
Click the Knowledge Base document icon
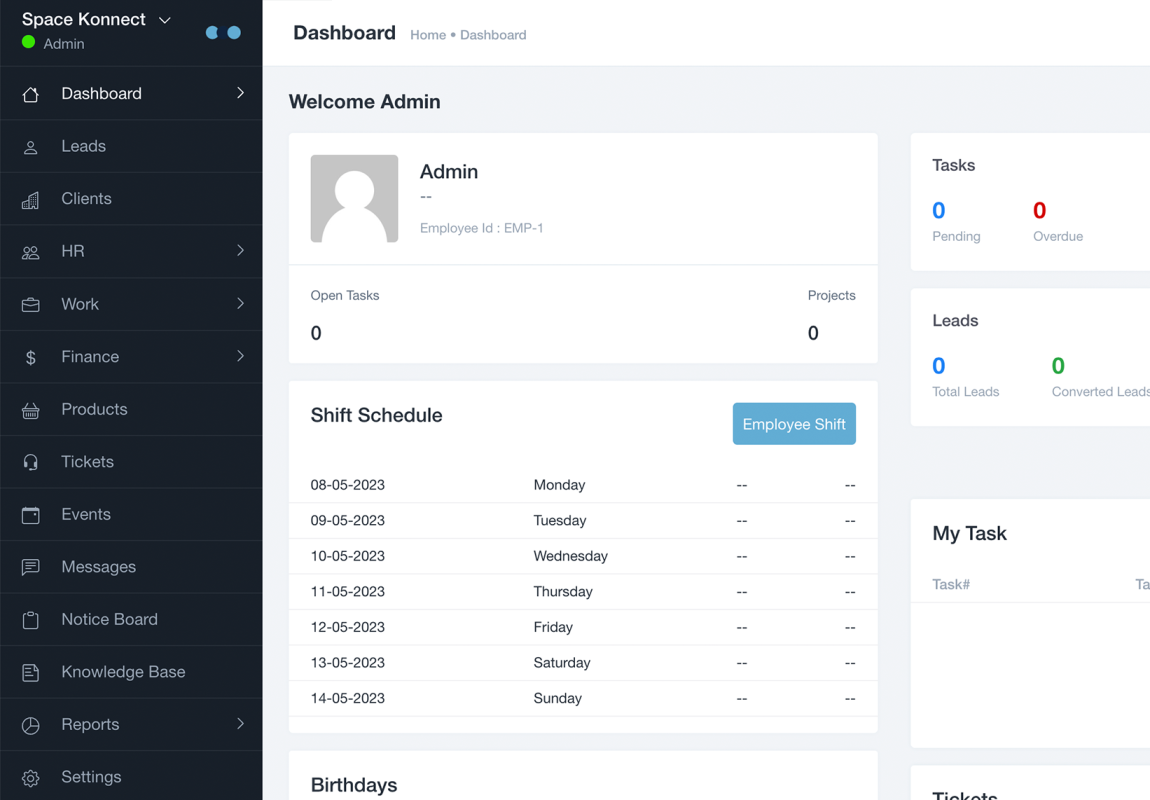pos(30,672)
